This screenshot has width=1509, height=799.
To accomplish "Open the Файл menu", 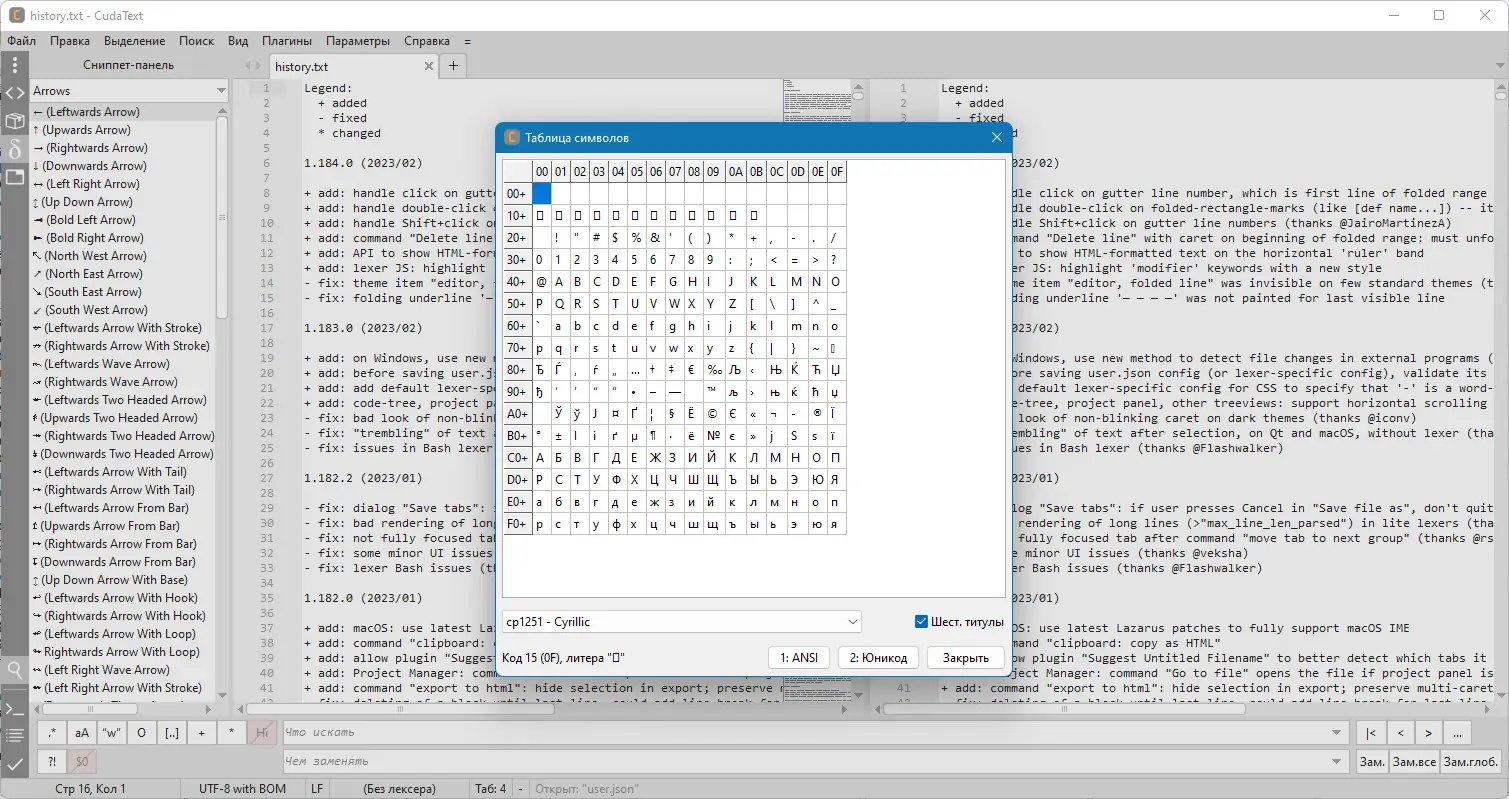I will pos(21,41).
